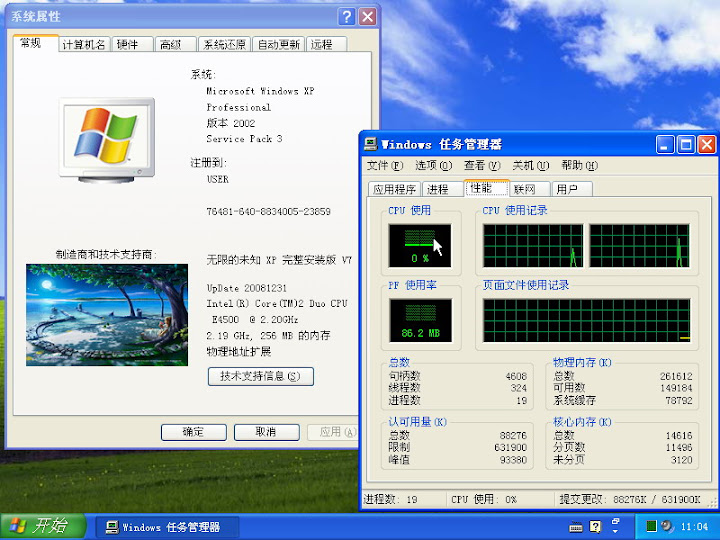The height and width of the screenshot is (540, 720).
Task: Click the status bar '进程数: 19' entry
Action: tap(390, 500)
